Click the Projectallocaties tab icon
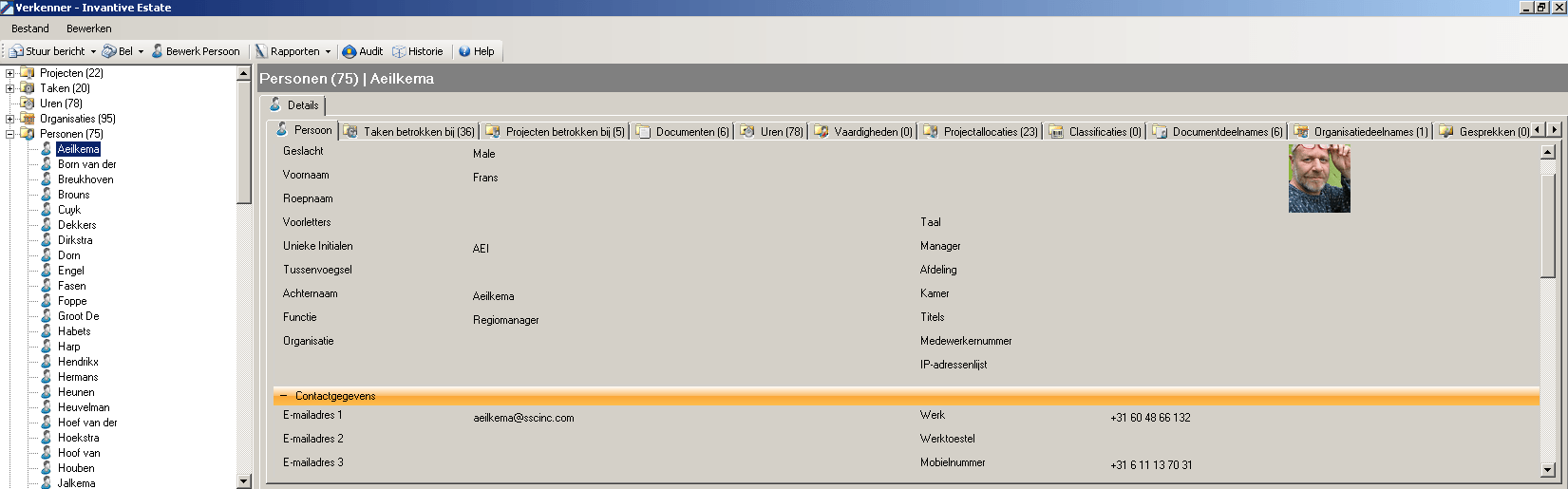 931,132
